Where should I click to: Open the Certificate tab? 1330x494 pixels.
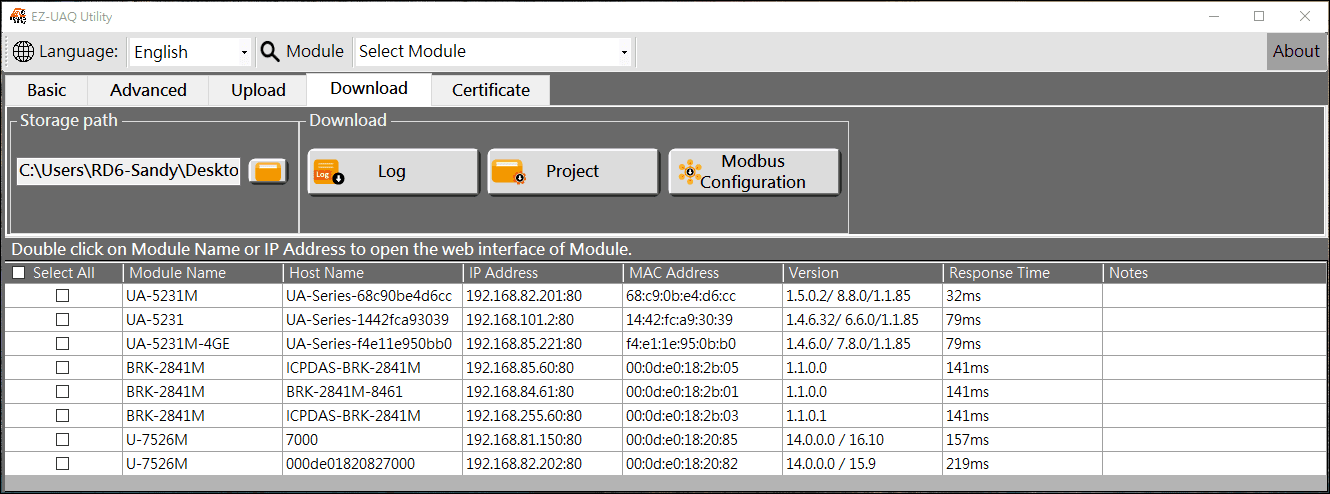(490, 90)
